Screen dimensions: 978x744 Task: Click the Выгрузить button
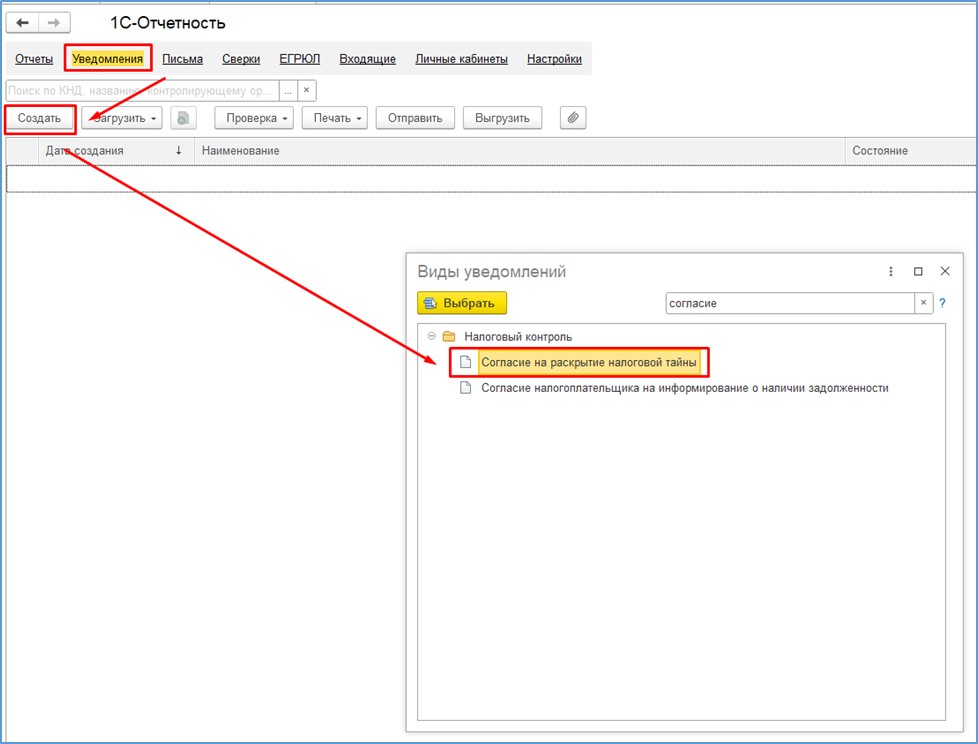502,118
